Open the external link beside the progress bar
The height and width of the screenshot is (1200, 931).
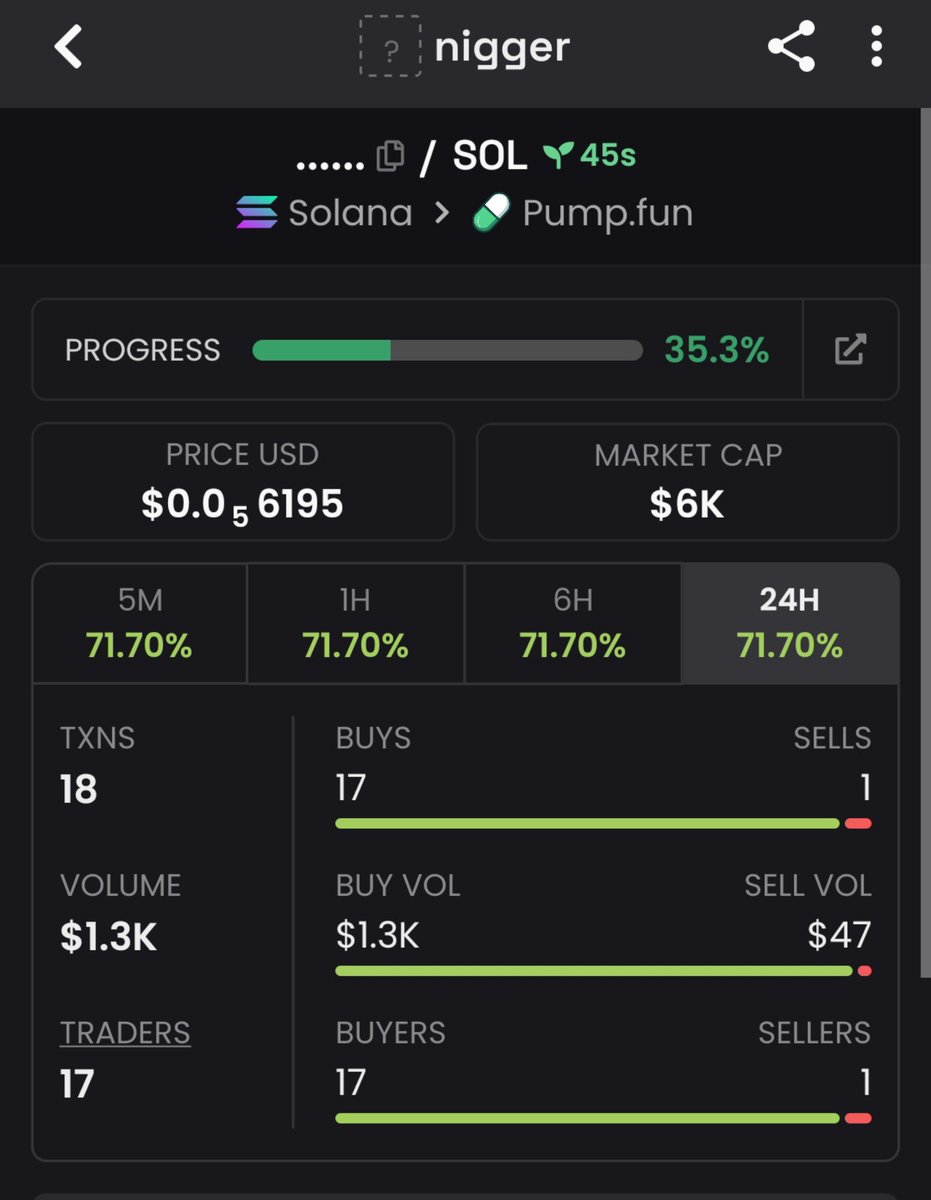[850, 350]
